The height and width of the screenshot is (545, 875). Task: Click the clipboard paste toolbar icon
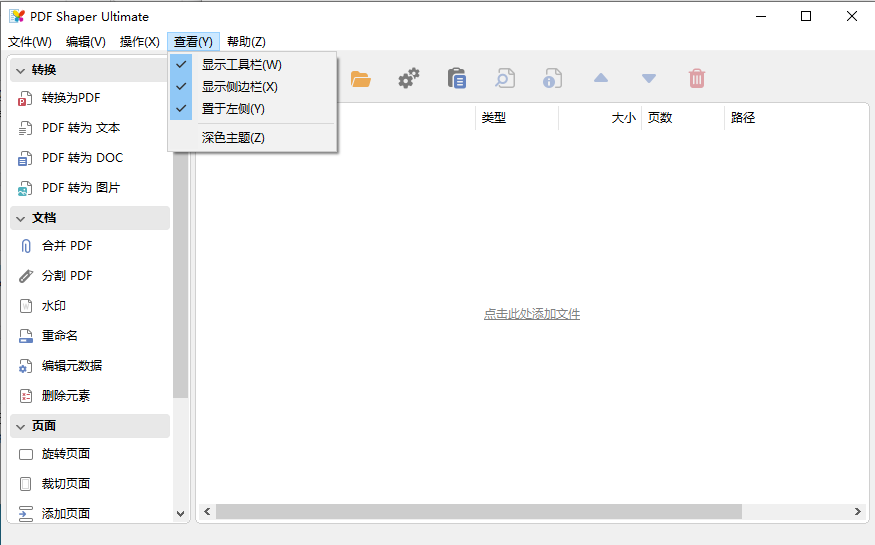pos(456,78)
